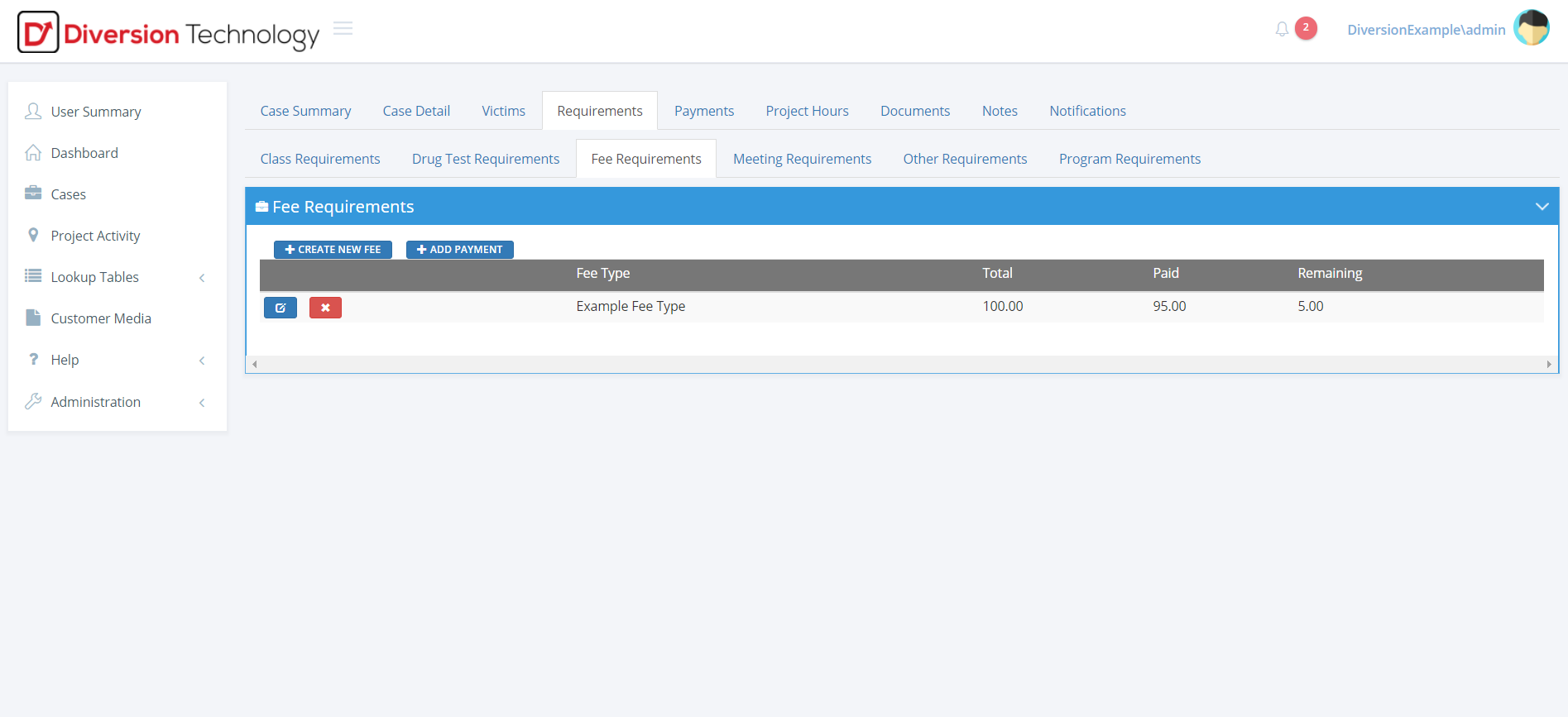1568x717 pixels.
Task: Switch to the Payments tab
Action: (x=703, y=111)
